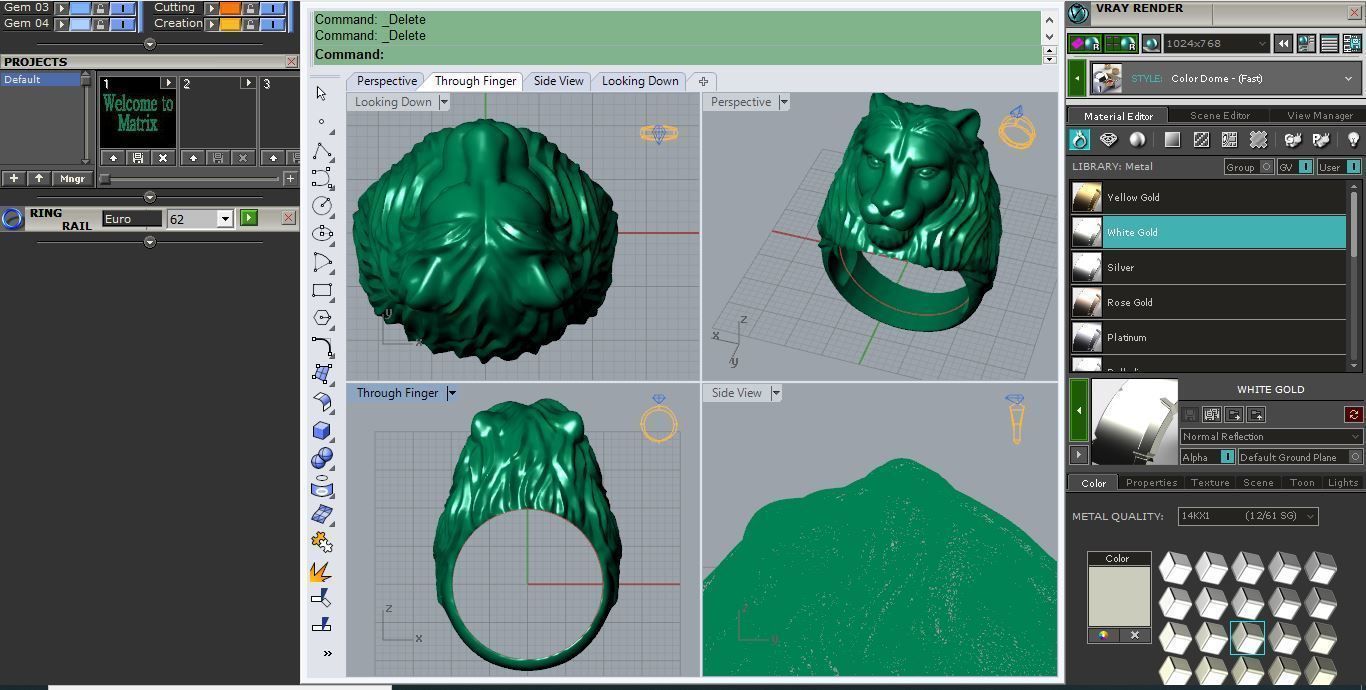Image resolution: width=1366 pixels, height=690 pixels.
Task: Click the Mngr project manager button
Action: (72, 178)
